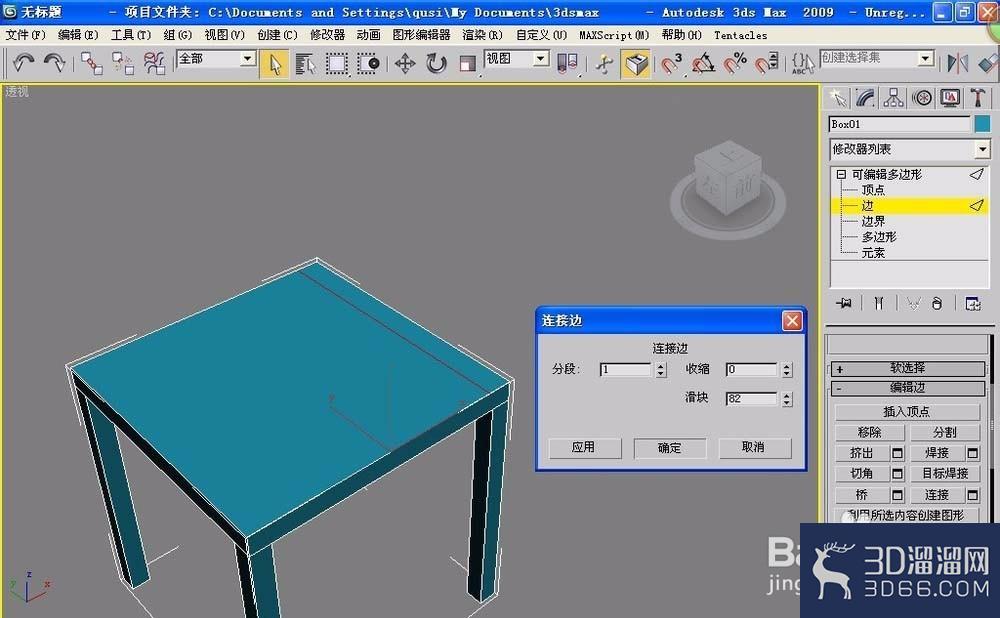Viewport: 1000px width, 618px height.
Task: Click Use Pivot Point Center icon
Action: pos(567,64)
